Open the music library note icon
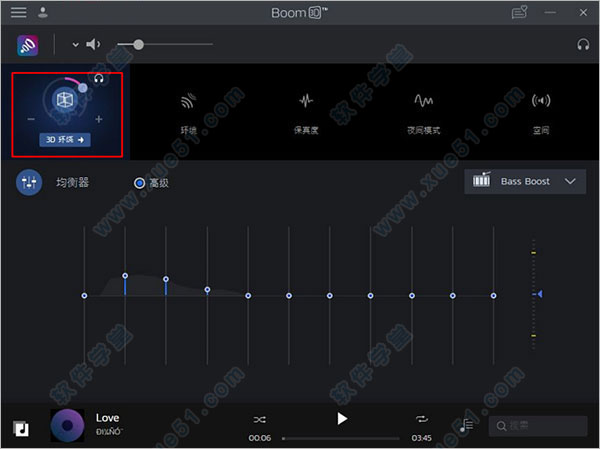The height and width of the screenshot is (449, 600). (21, 428)
